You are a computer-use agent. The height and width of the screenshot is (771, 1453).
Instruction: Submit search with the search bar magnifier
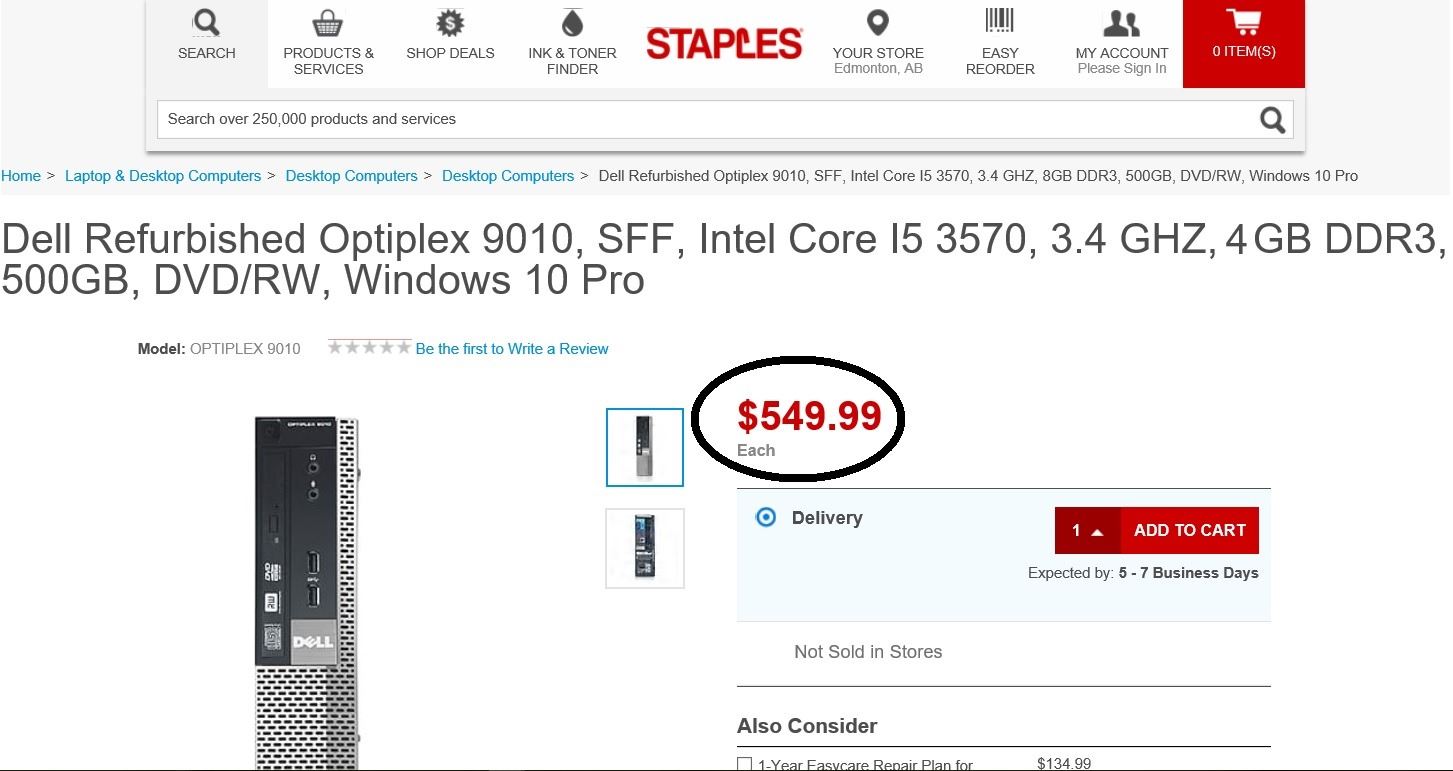coord(1272,120)
